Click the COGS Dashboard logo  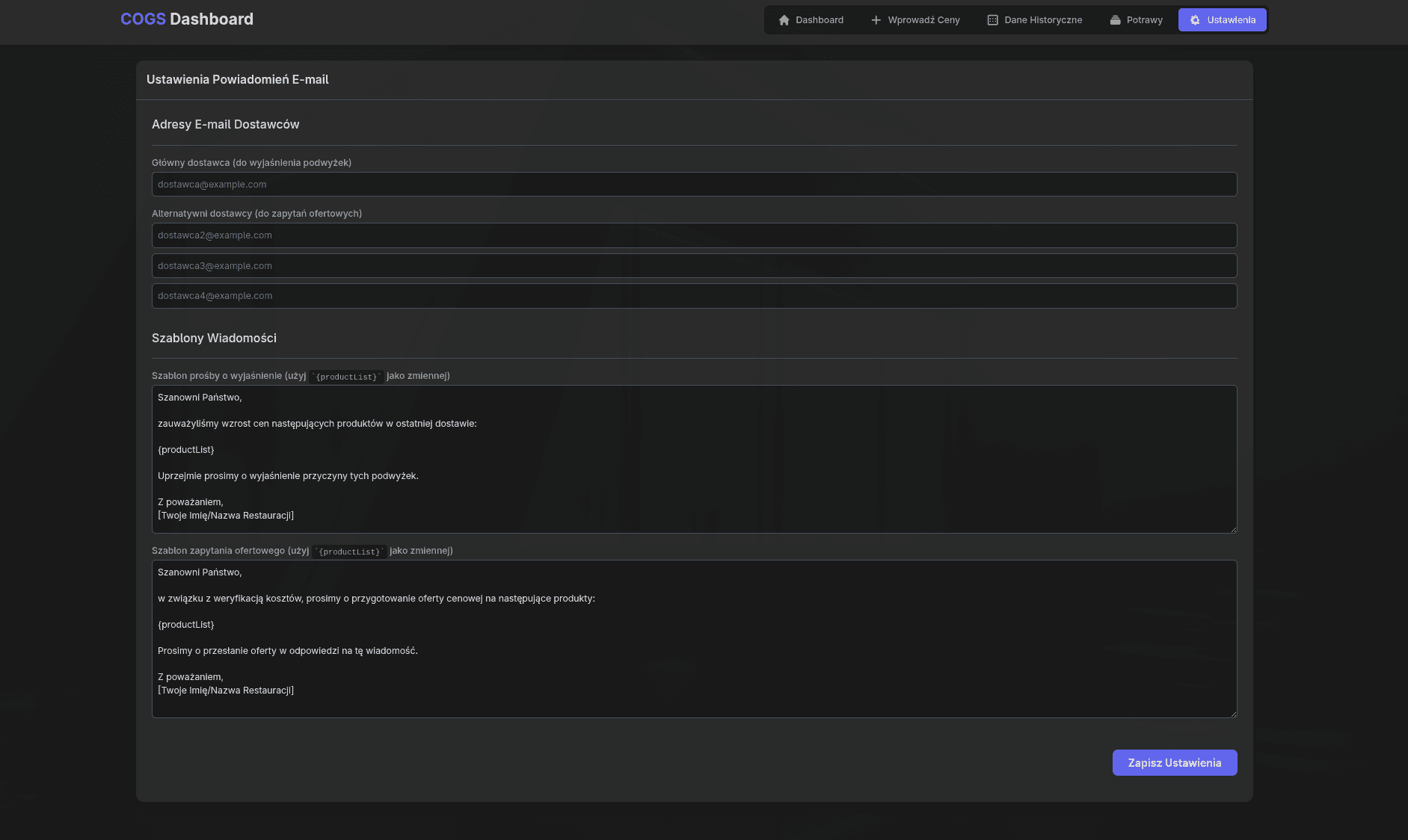coord(187,19)
